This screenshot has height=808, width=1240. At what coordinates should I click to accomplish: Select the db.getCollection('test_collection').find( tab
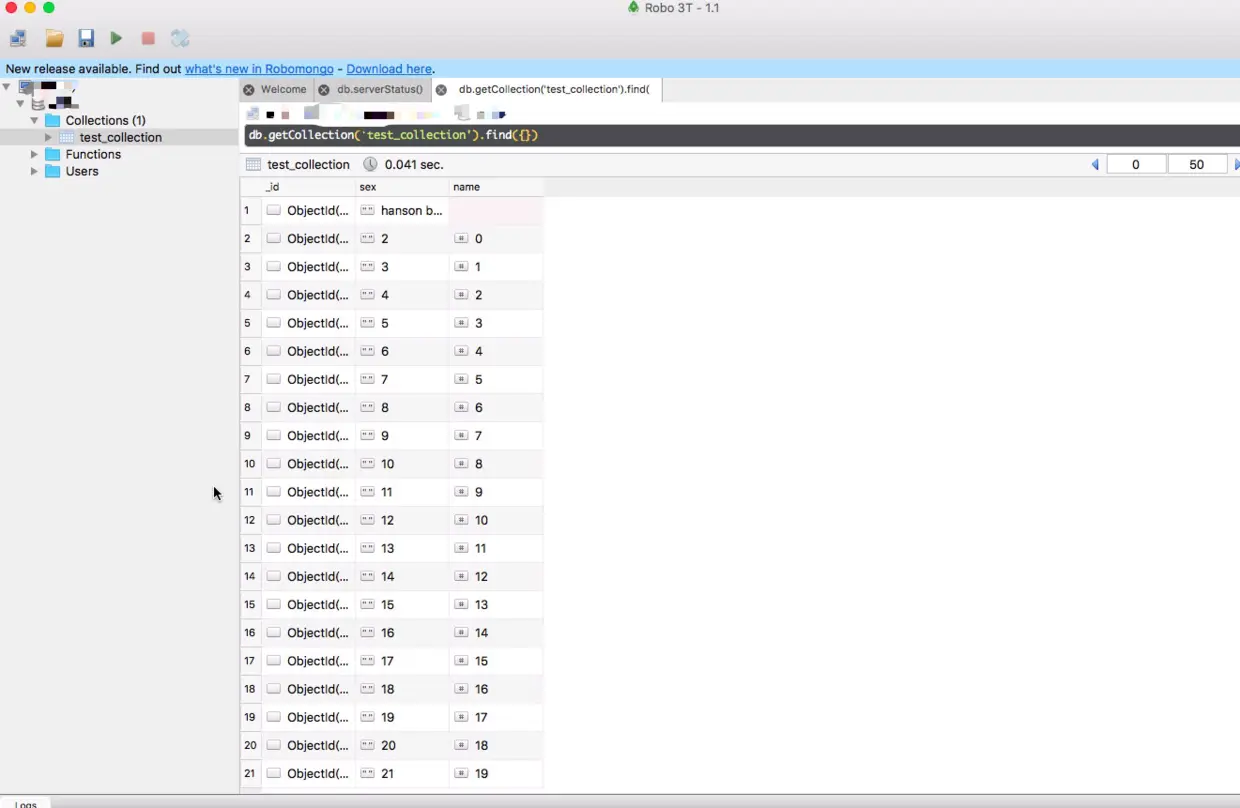pyautogui.click(x=554, y=89)
